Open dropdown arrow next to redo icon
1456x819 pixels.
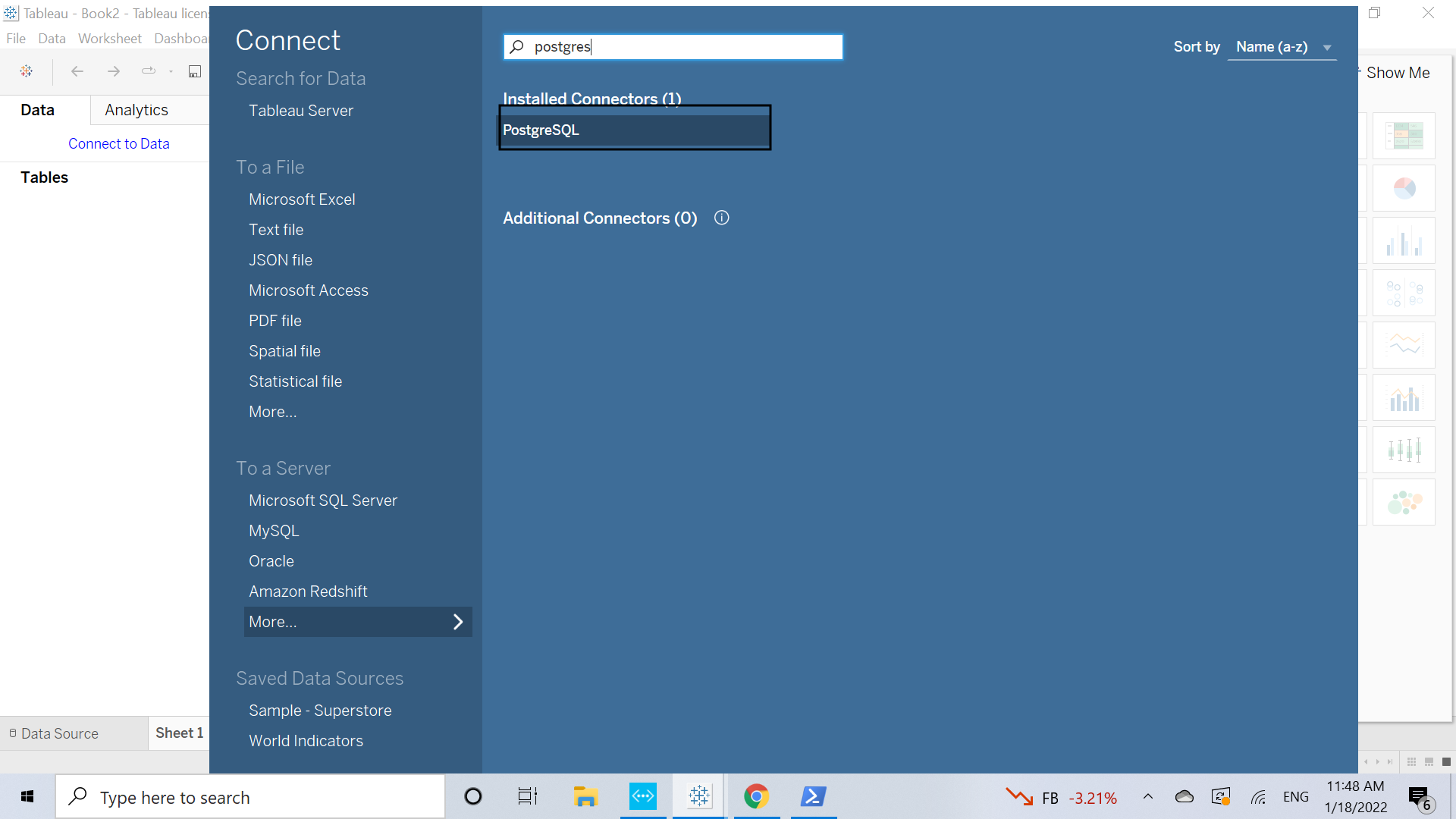(171, 72)
